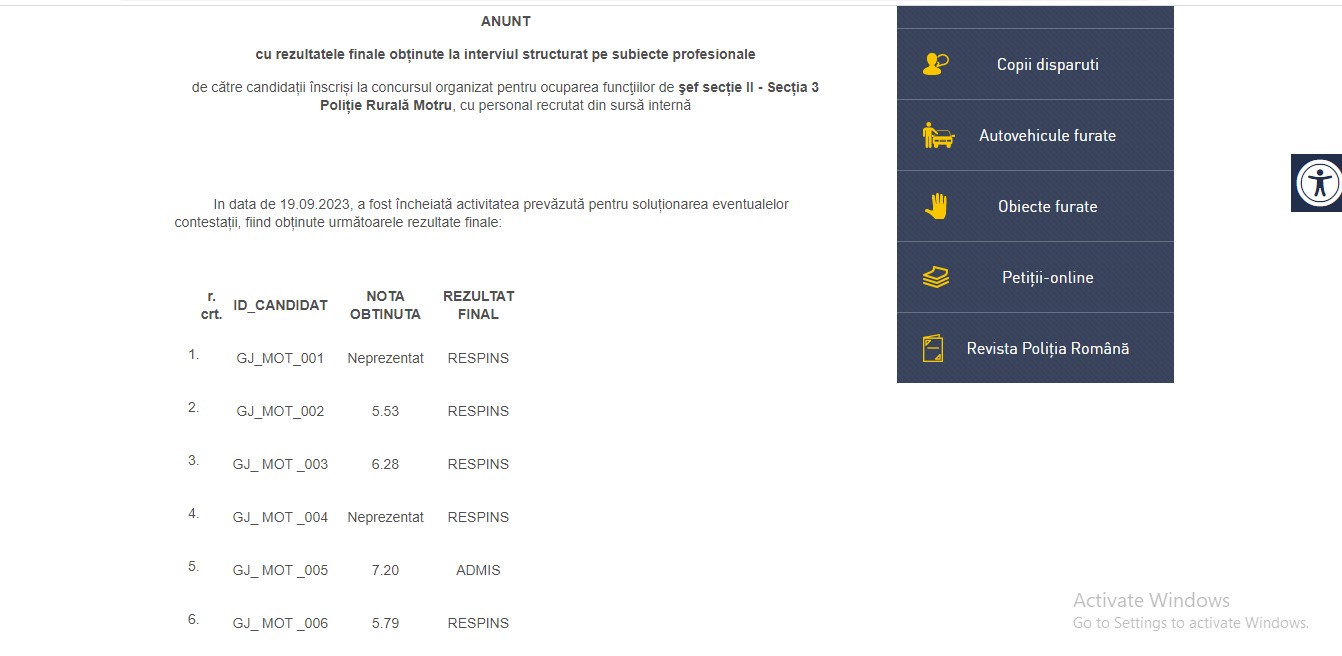
Task: Click the NOTA OBTINUTA column header
Action: (385, 305)
